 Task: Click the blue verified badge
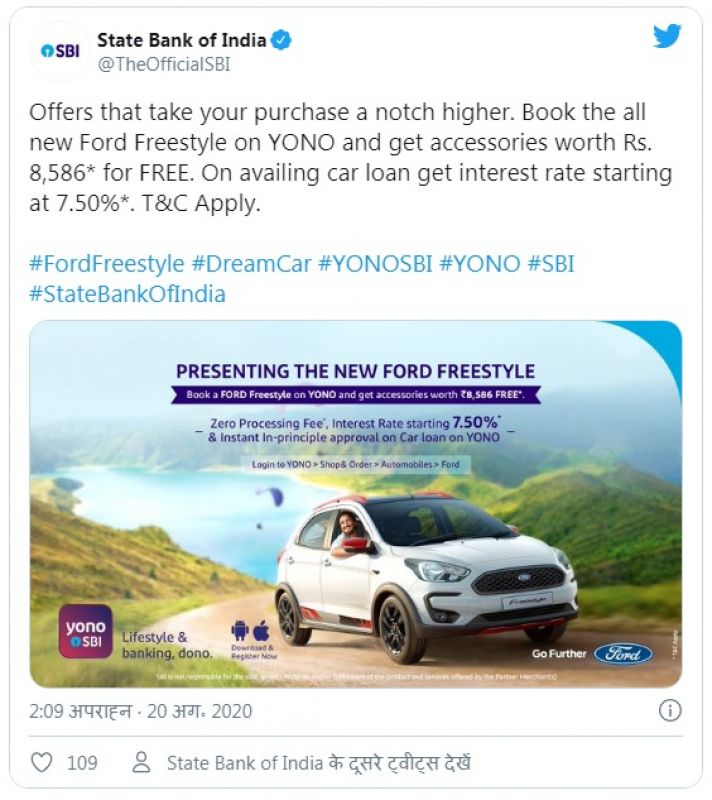[x=281, y=40]
